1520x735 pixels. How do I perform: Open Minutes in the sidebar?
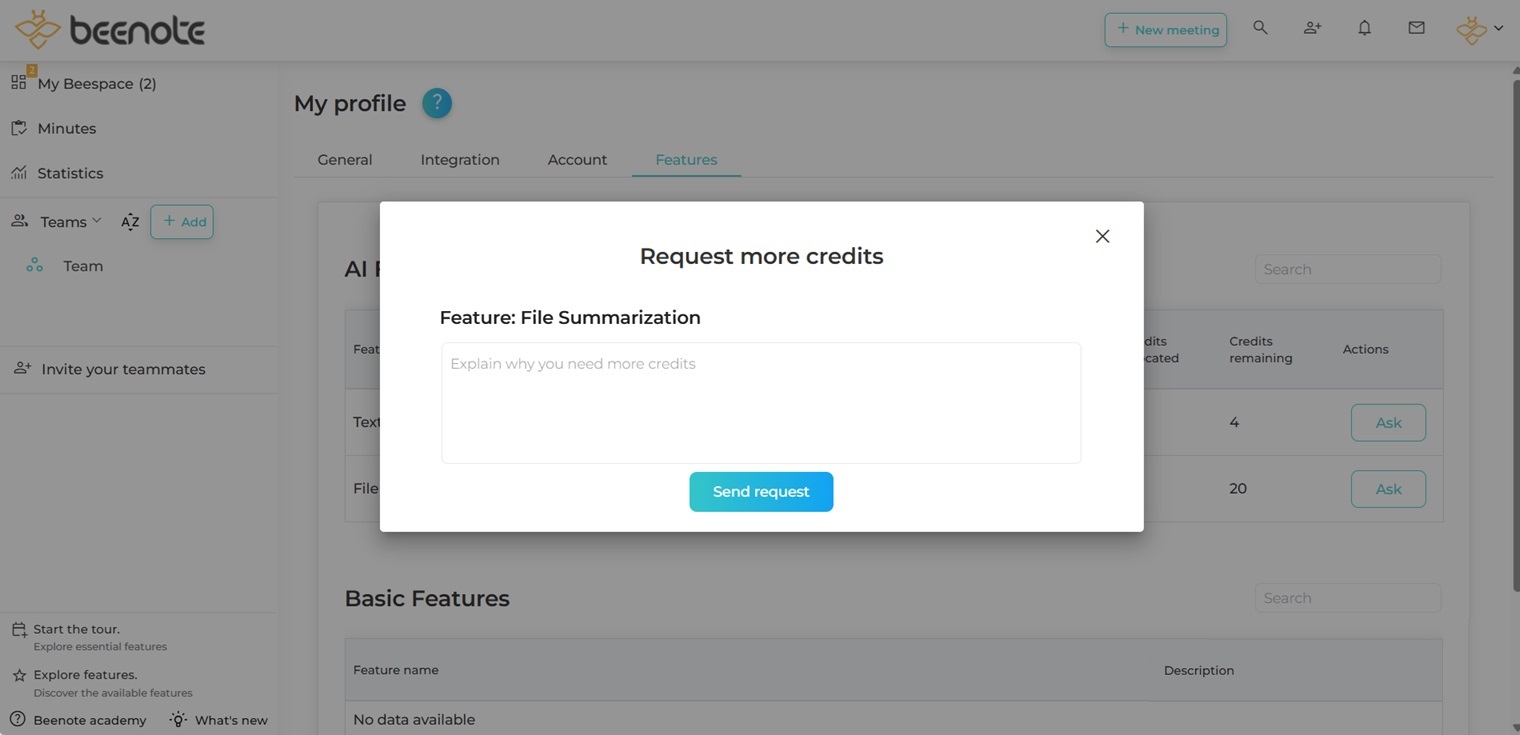[x=67, y=128]
